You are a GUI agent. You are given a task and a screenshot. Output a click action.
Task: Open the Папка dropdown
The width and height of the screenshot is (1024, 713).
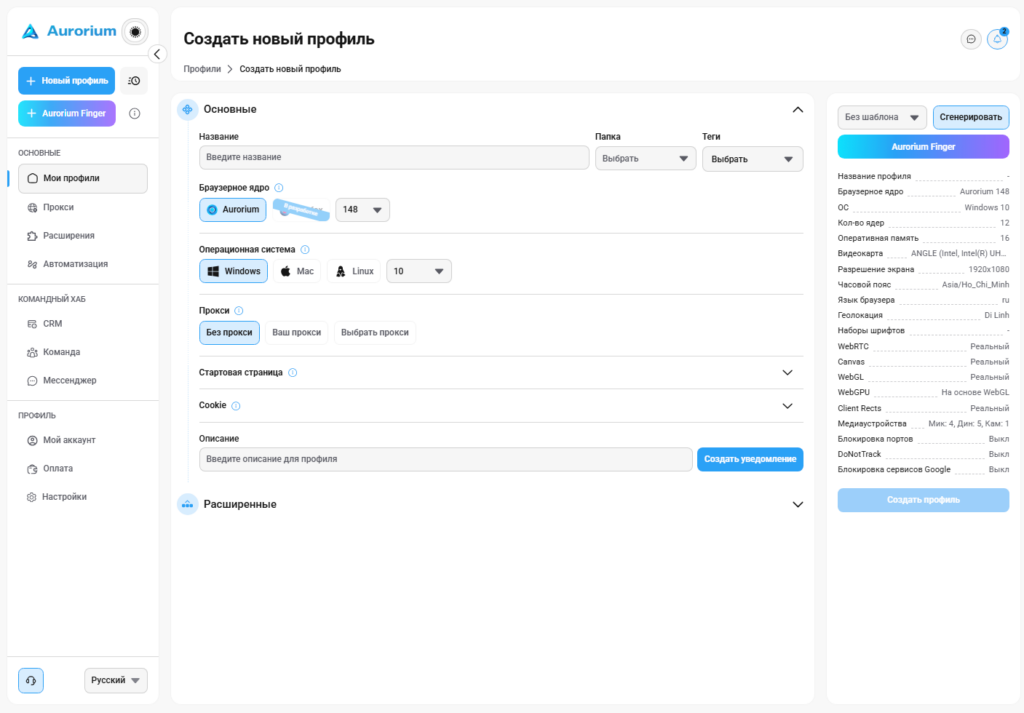coord(645,159)
